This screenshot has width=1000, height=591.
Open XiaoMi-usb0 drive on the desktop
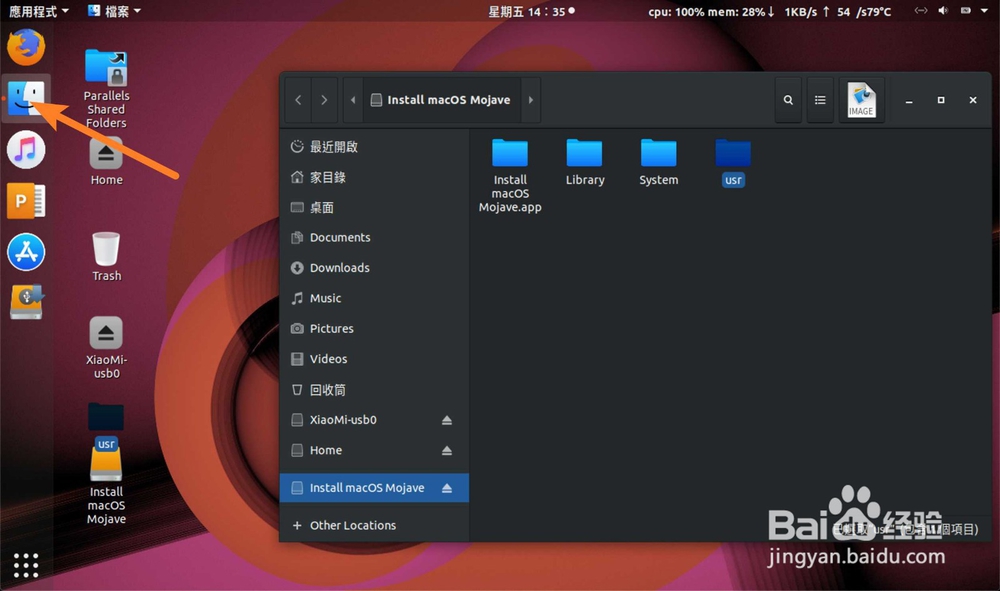106,348
